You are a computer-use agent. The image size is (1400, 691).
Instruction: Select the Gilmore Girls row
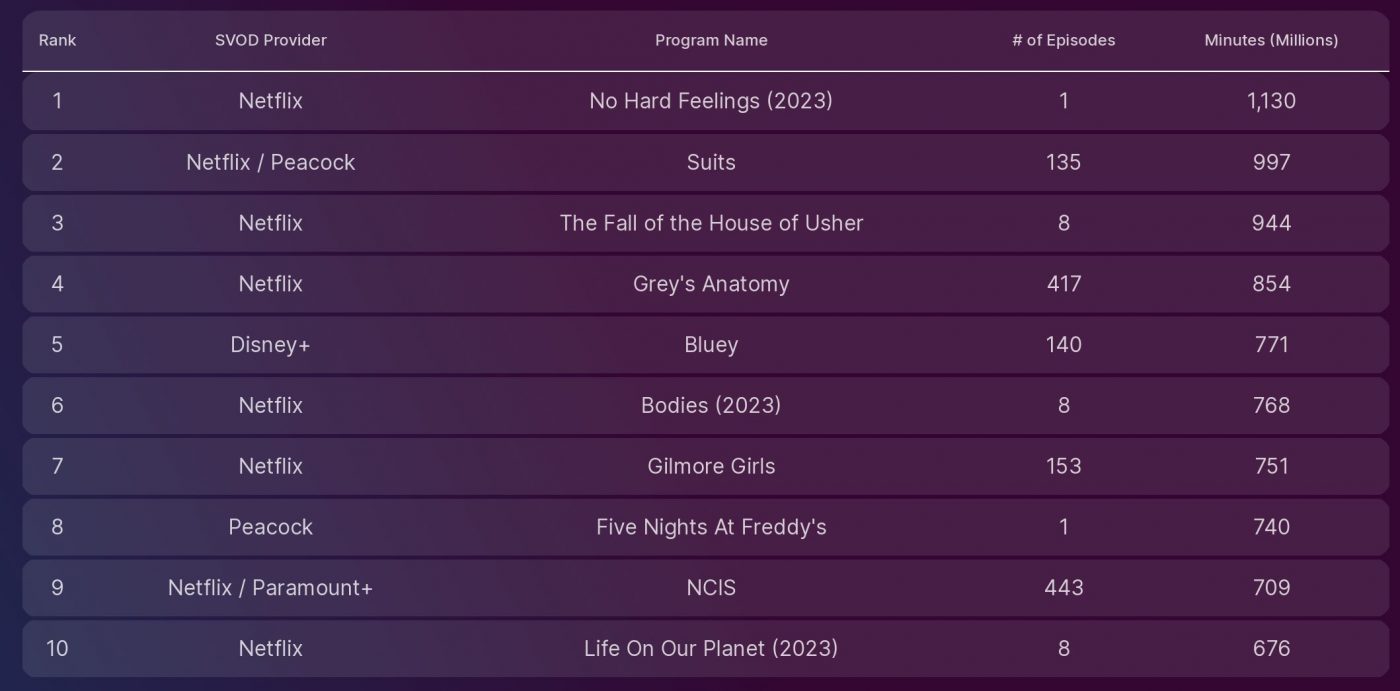click(x=706, y=466)
